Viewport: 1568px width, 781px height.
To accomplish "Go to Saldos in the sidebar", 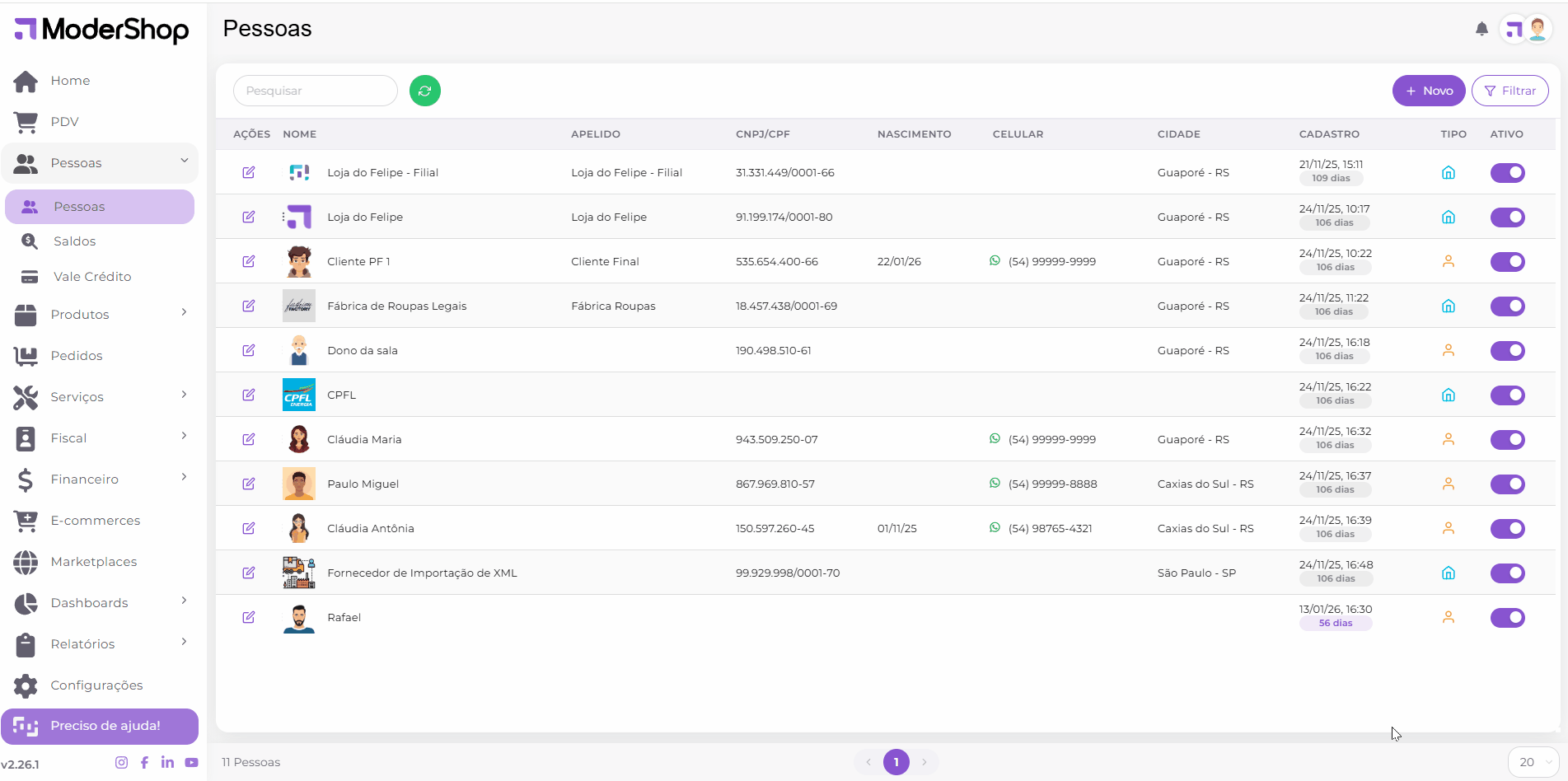I will click(x=75, y=241).
